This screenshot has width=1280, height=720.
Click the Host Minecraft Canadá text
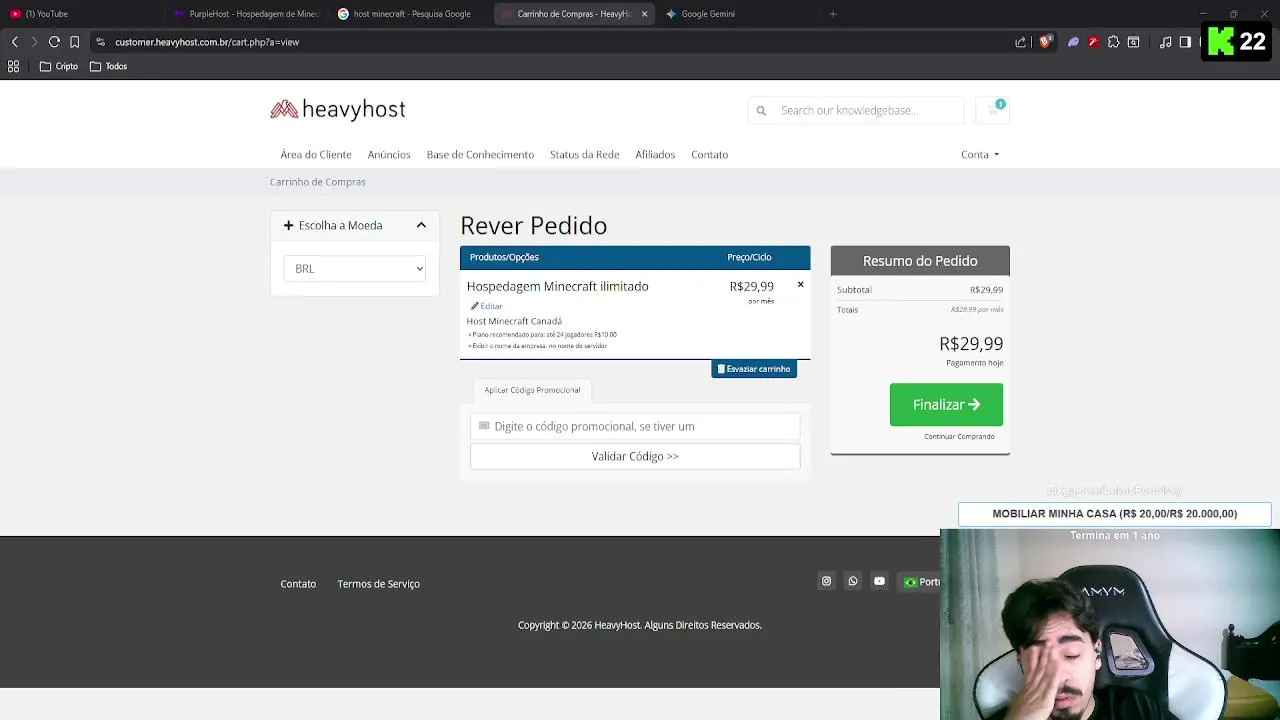coord(514,321)
